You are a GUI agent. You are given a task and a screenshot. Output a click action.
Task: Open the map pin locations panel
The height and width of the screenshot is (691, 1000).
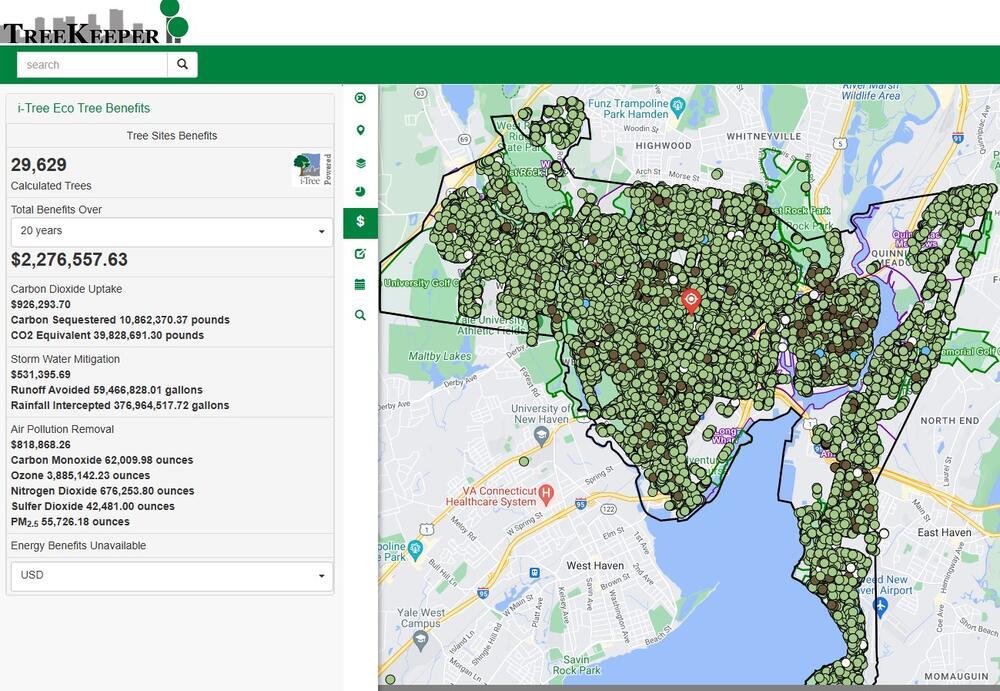[x=360, y=130]
